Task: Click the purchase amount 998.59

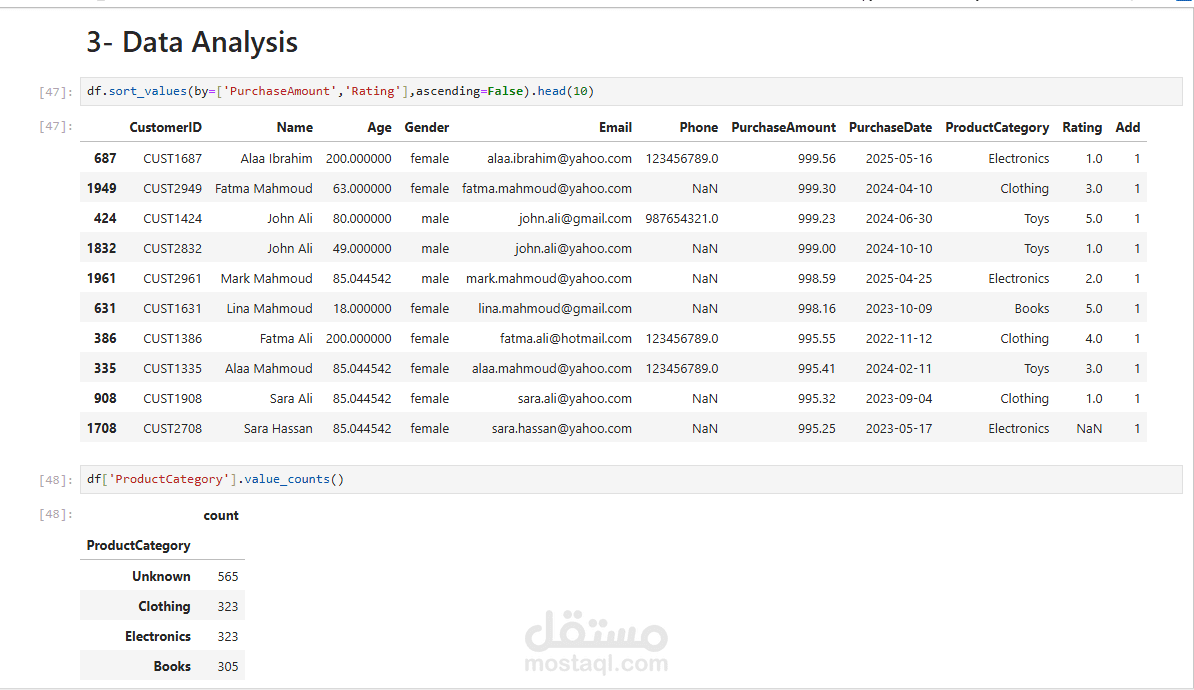Action: point(817,279)
